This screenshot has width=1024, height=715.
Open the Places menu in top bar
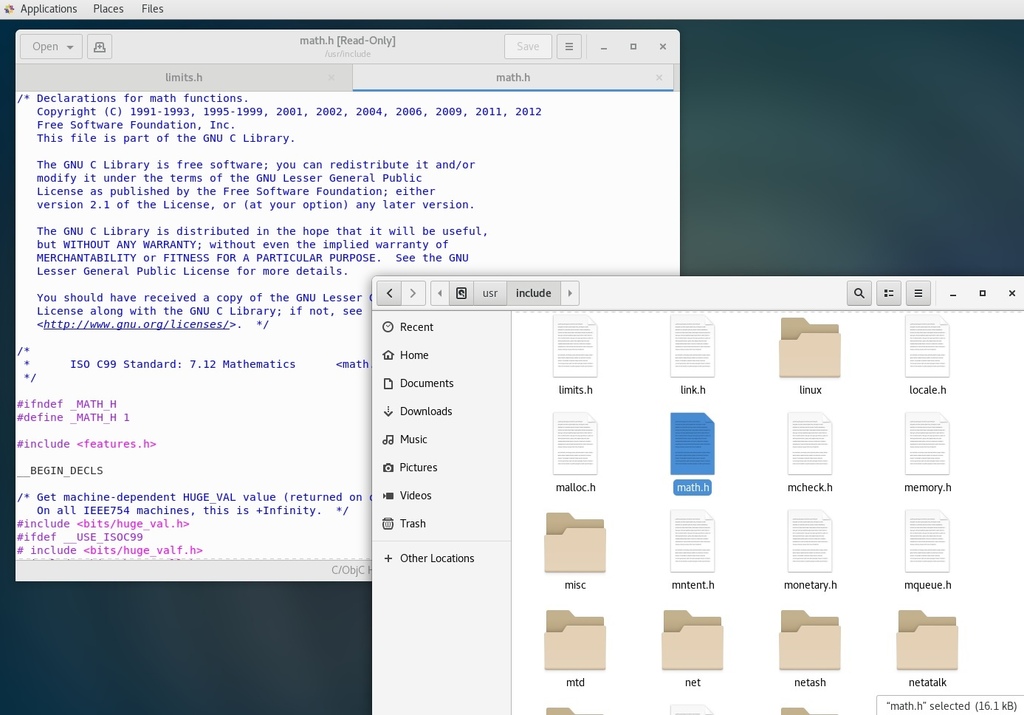pos(108,8)
